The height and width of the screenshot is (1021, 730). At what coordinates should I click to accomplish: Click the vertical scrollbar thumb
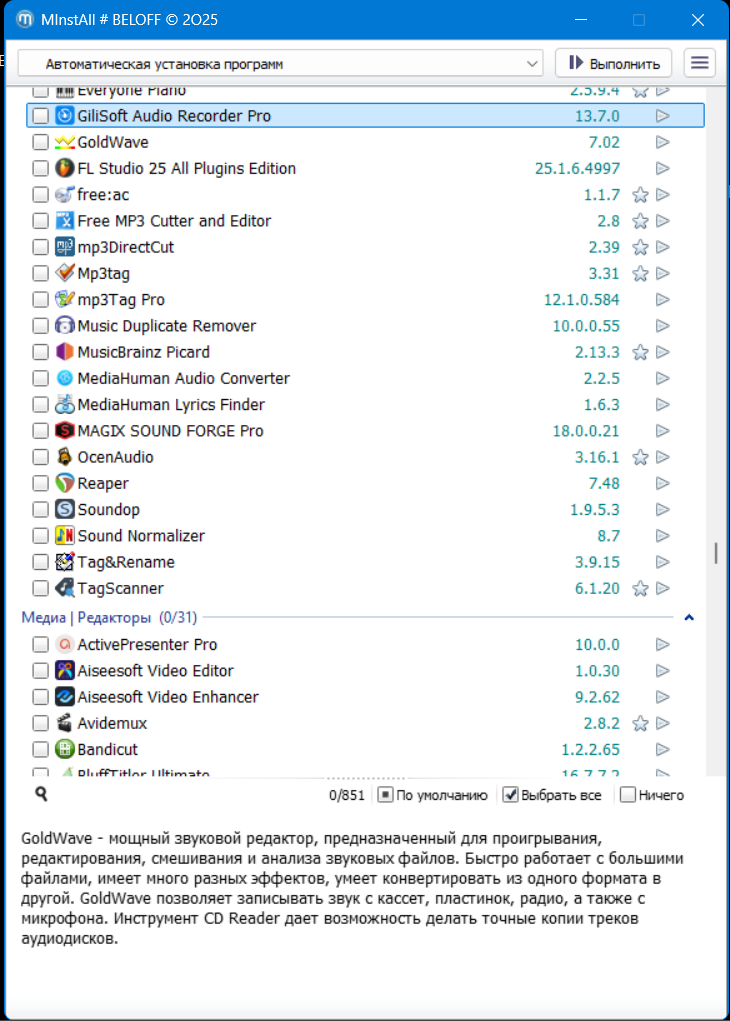click(715, 553)
